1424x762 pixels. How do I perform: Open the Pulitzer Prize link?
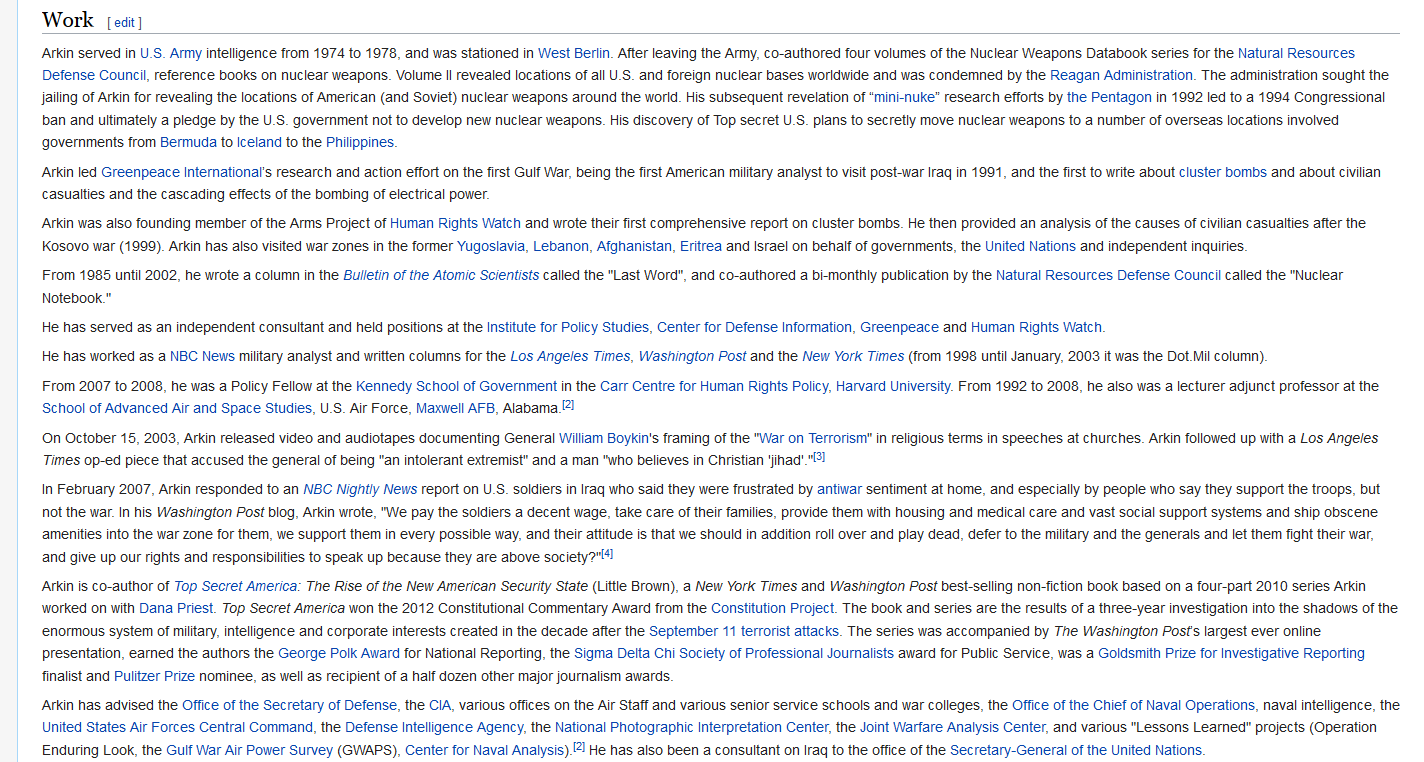coord(155,676)
